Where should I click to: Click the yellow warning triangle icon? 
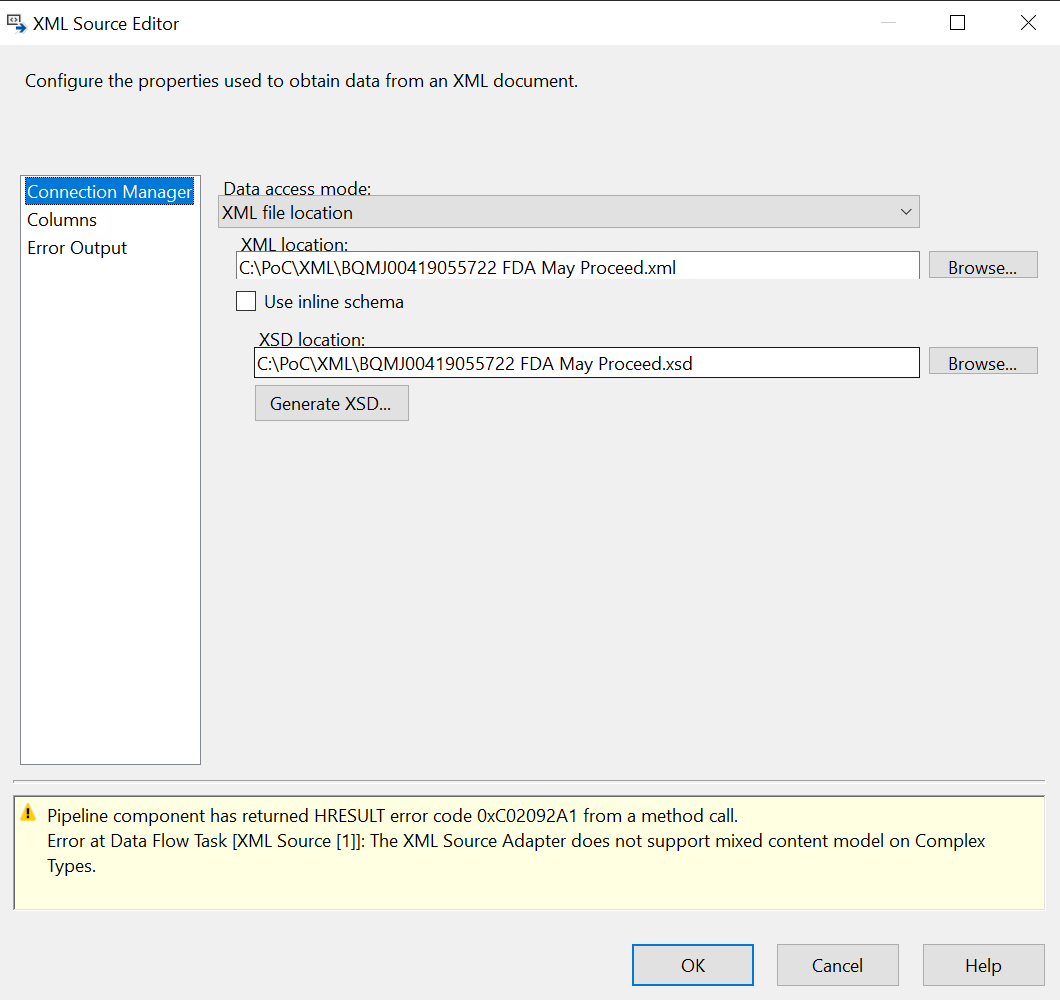click(x=29, y=813)
